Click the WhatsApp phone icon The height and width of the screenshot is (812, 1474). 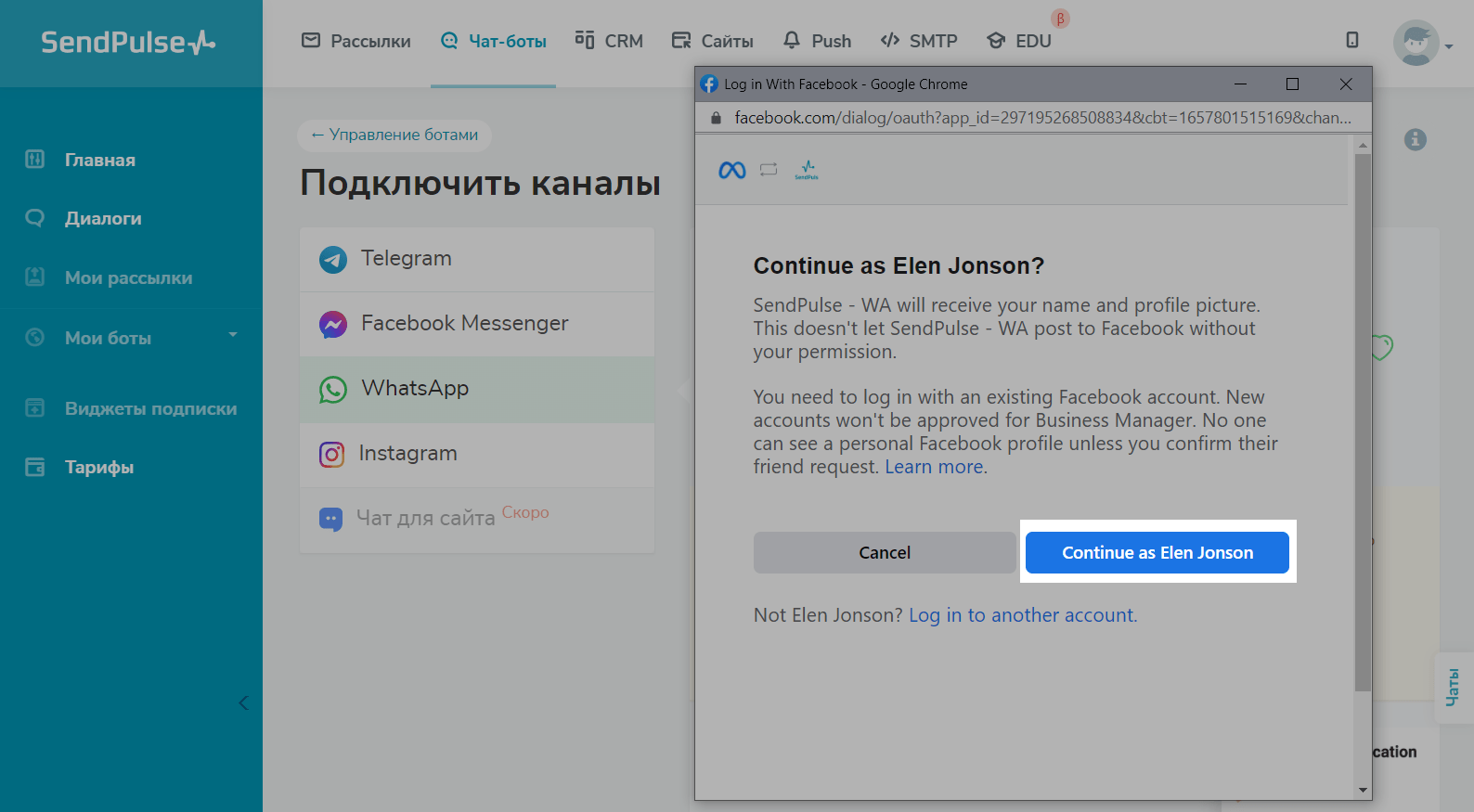[333, 389]
